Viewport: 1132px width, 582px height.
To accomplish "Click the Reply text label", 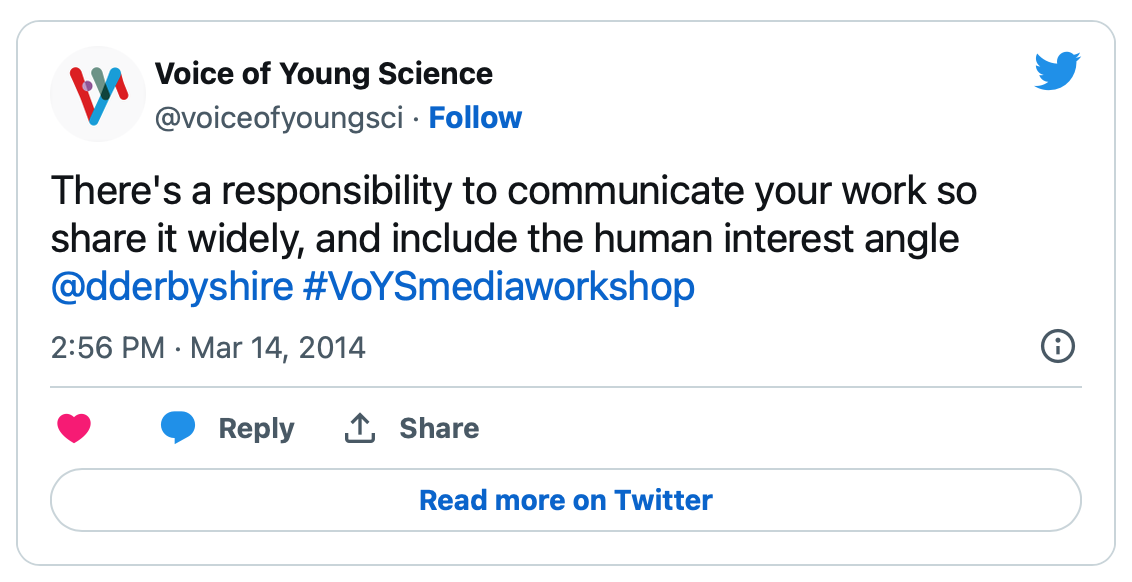I will 256,428.
